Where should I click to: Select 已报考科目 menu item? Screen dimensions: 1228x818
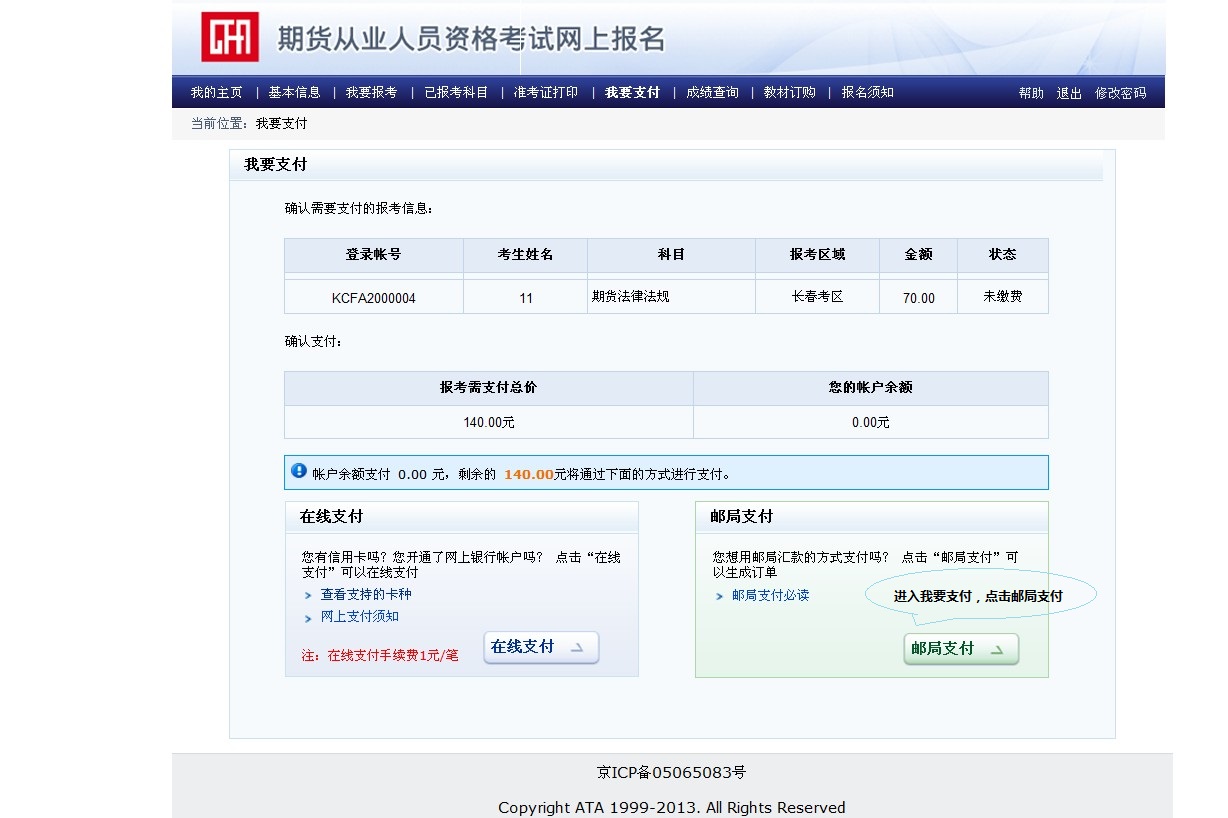[x=456, y=93]
